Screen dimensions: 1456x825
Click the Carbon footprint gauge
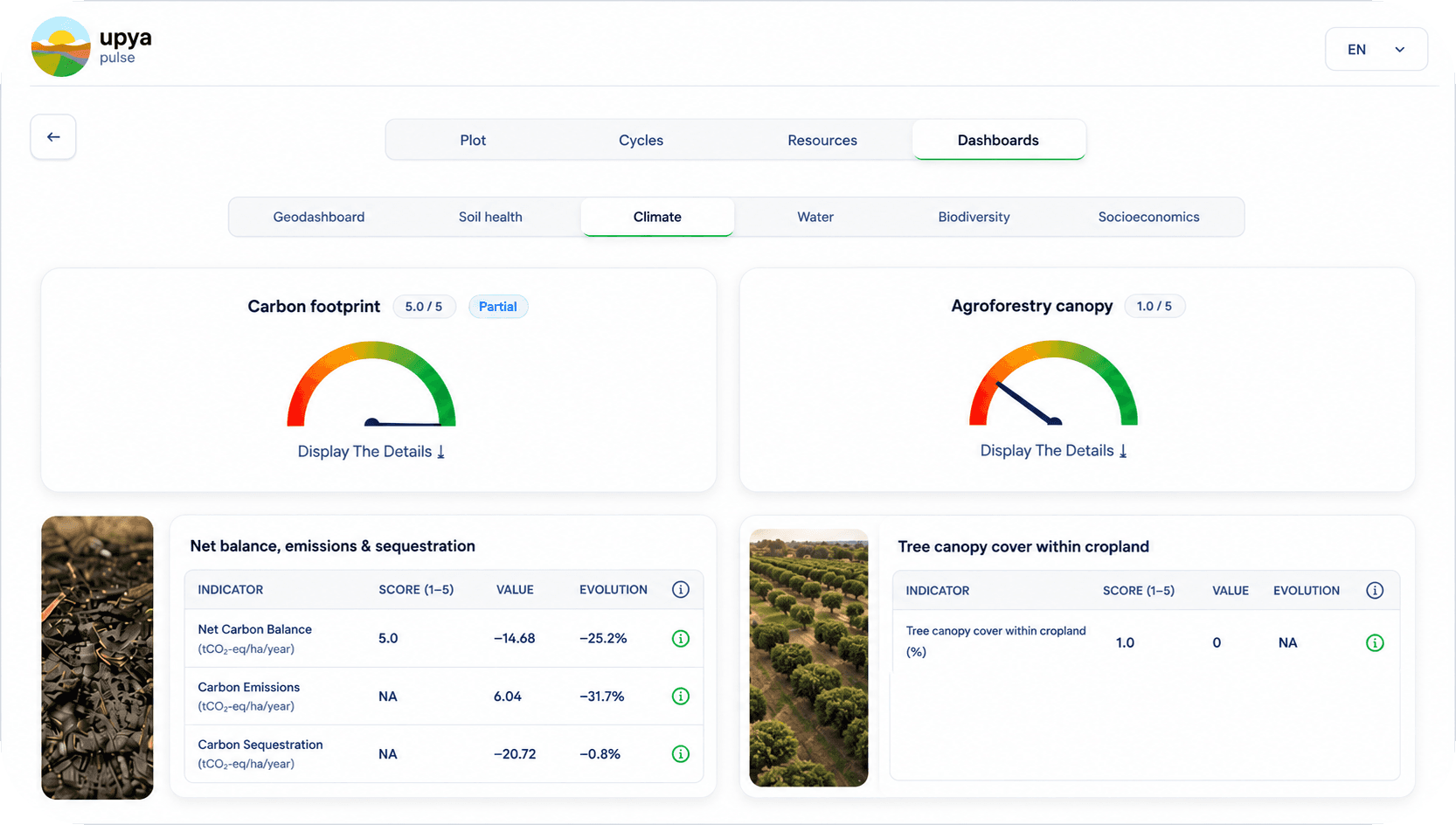click(x=371, y=384)
